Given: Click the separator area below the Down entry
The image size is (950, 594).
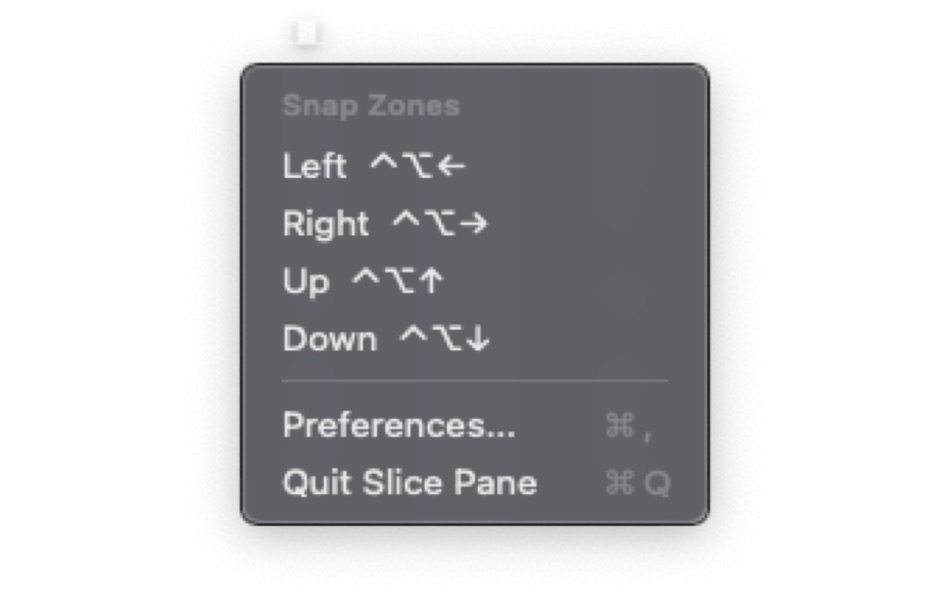Looking at the screenshot, I should click(475, 381).
